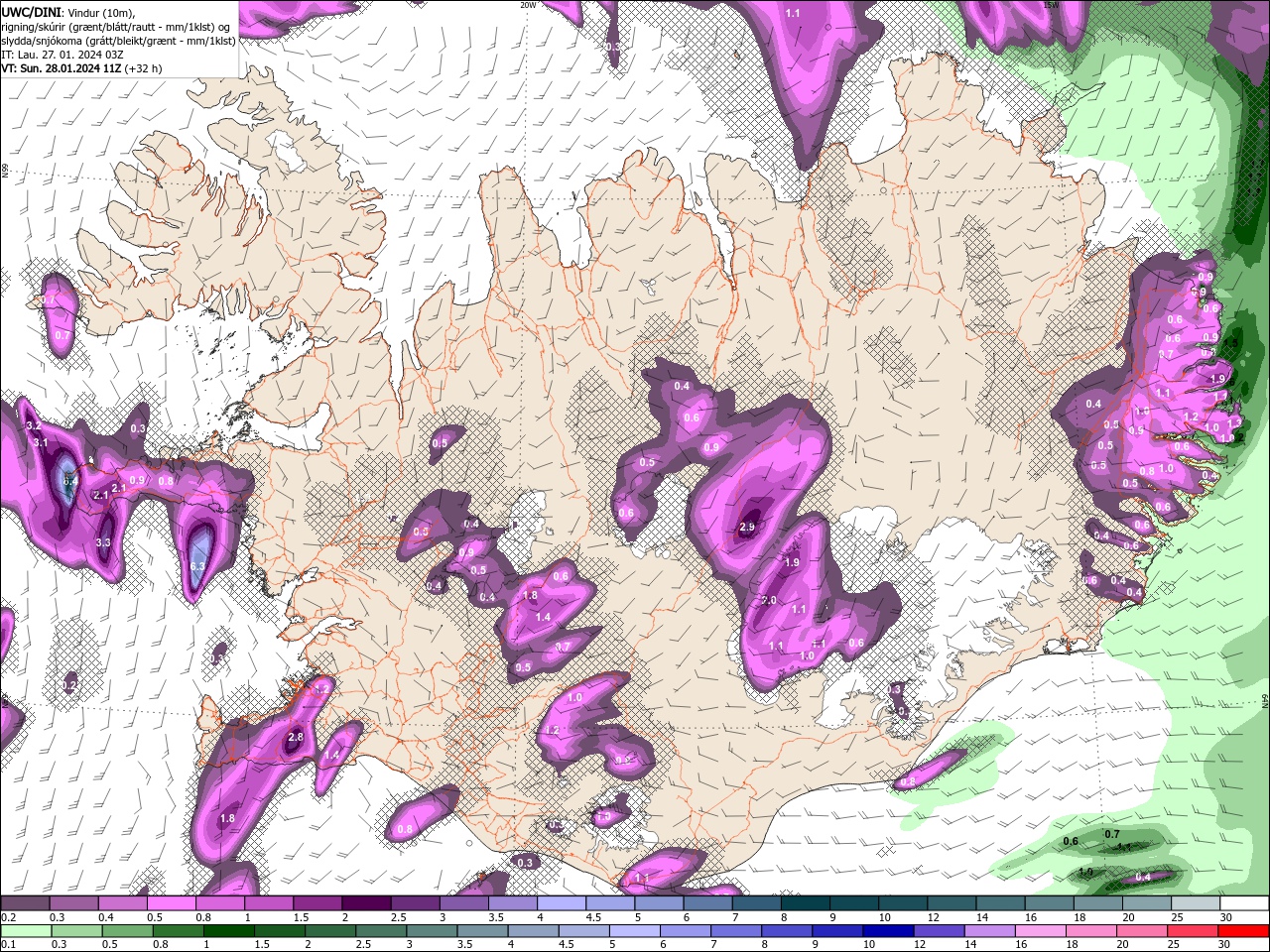Image resolution: width=1270 pixels, height=952 pixels.
Task: Click the 'slydda/snjókoma' description line in header
Action: [118, 41]
